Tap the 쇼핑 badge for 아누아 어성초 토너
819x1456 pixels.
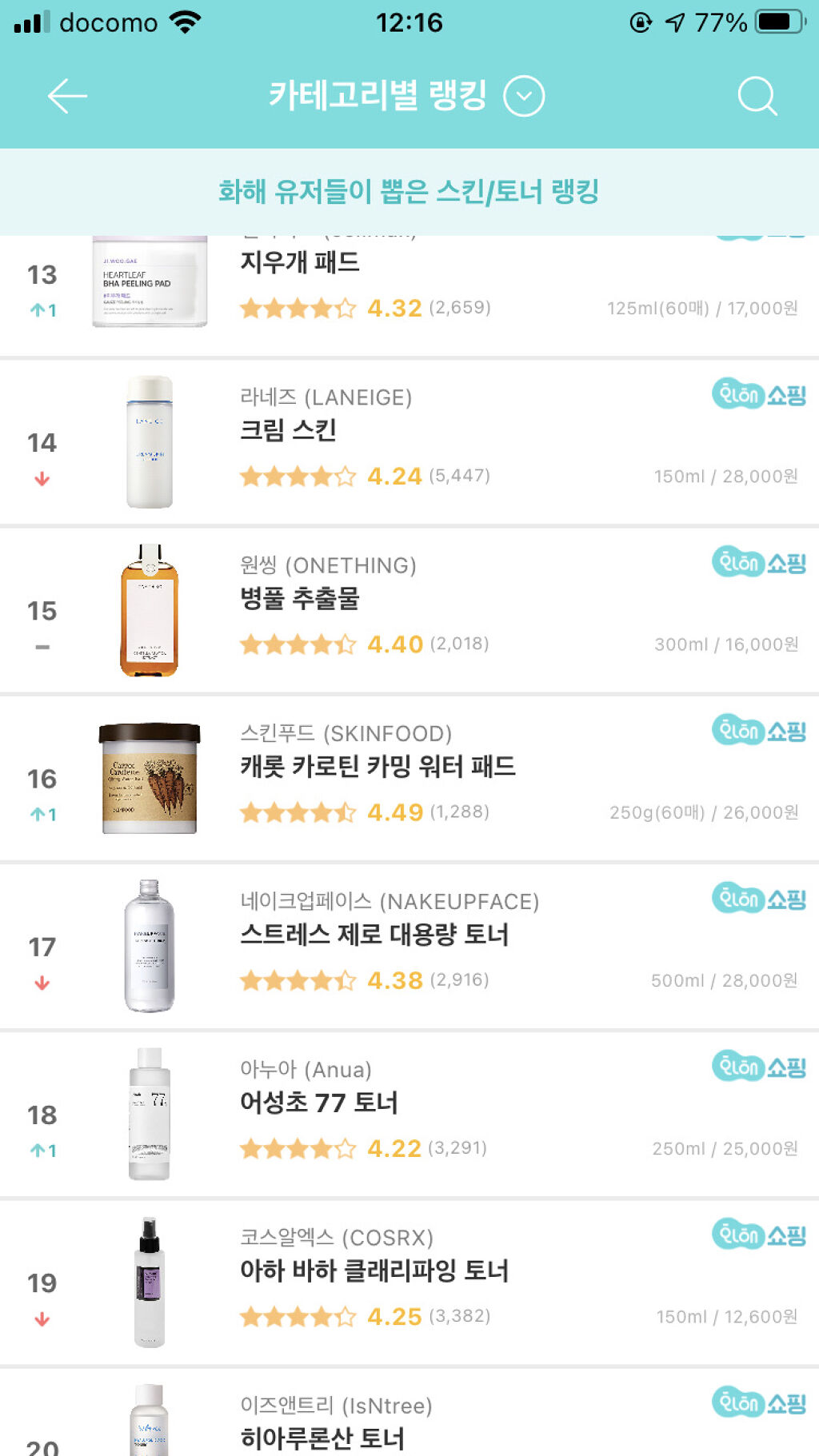758,1067
